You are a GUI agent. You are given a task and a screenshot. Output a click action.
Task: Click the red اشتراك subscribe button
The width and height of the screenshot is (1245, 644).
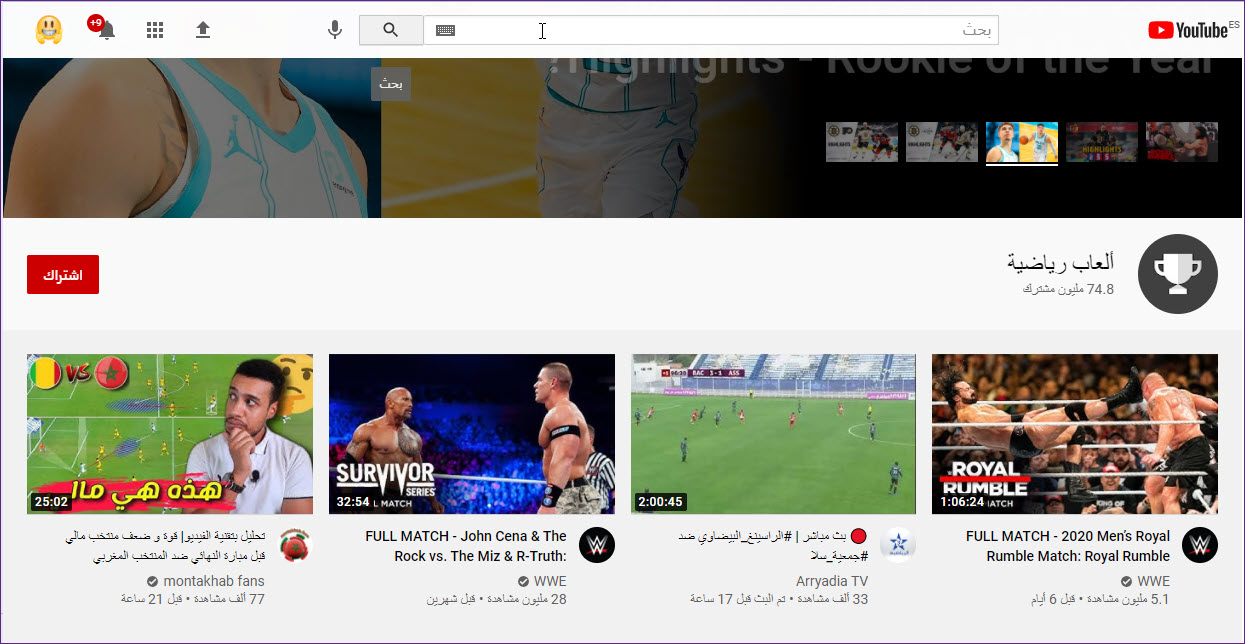pos(63,275)
